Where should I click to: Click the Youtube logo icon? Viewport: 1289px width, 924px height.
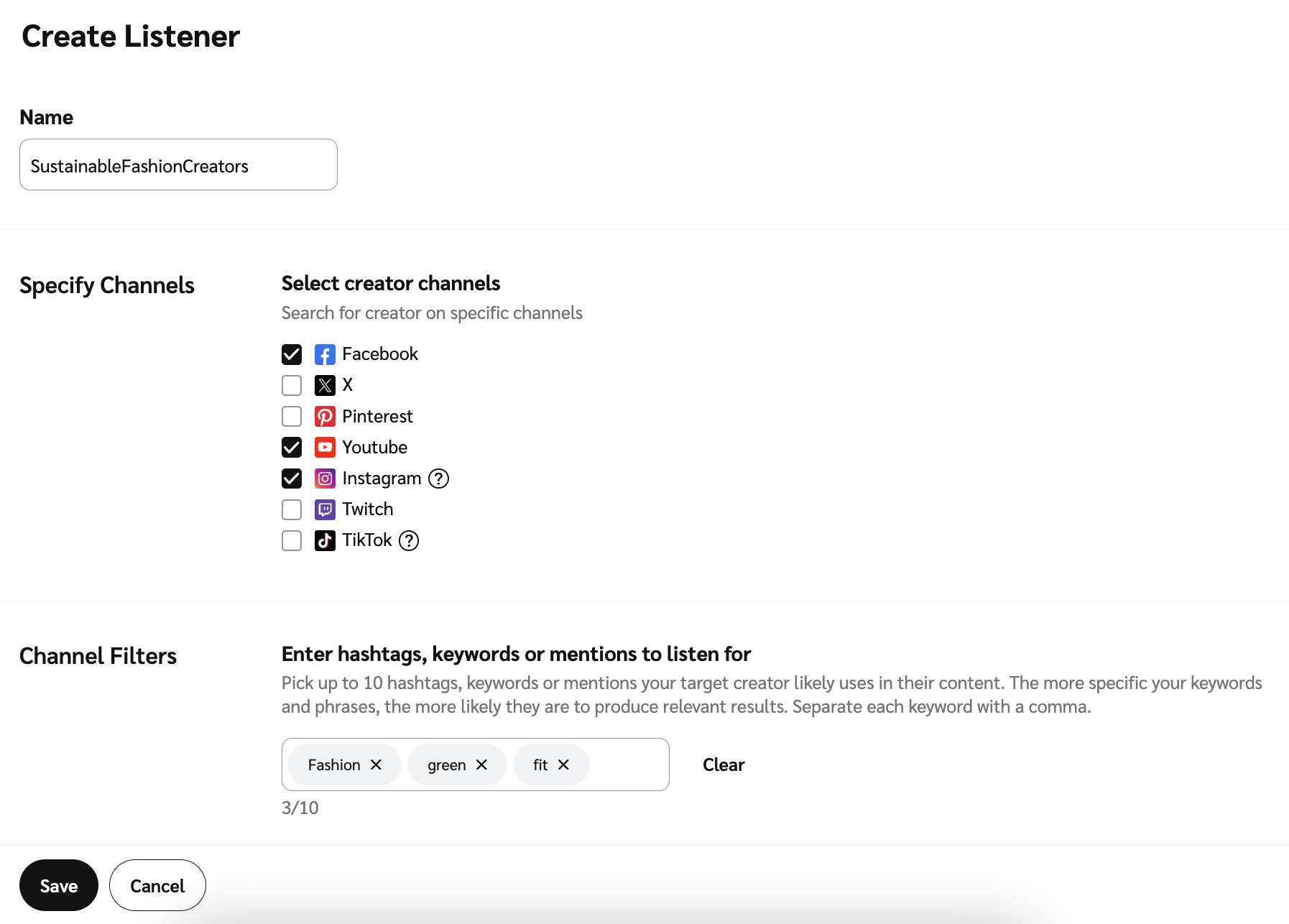coord(325,448)
